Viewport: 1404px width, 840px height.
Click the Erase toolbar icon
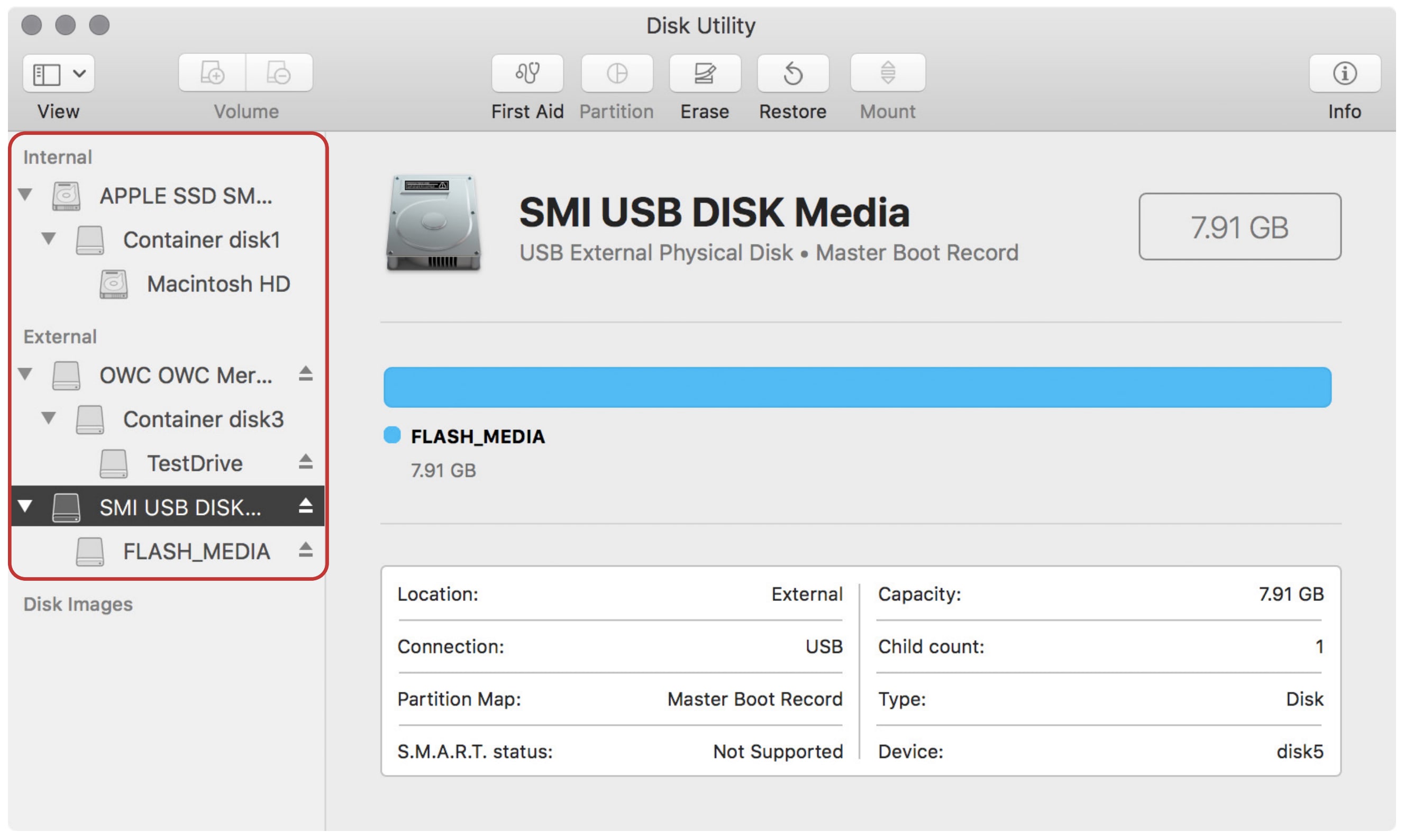[705, 73]
